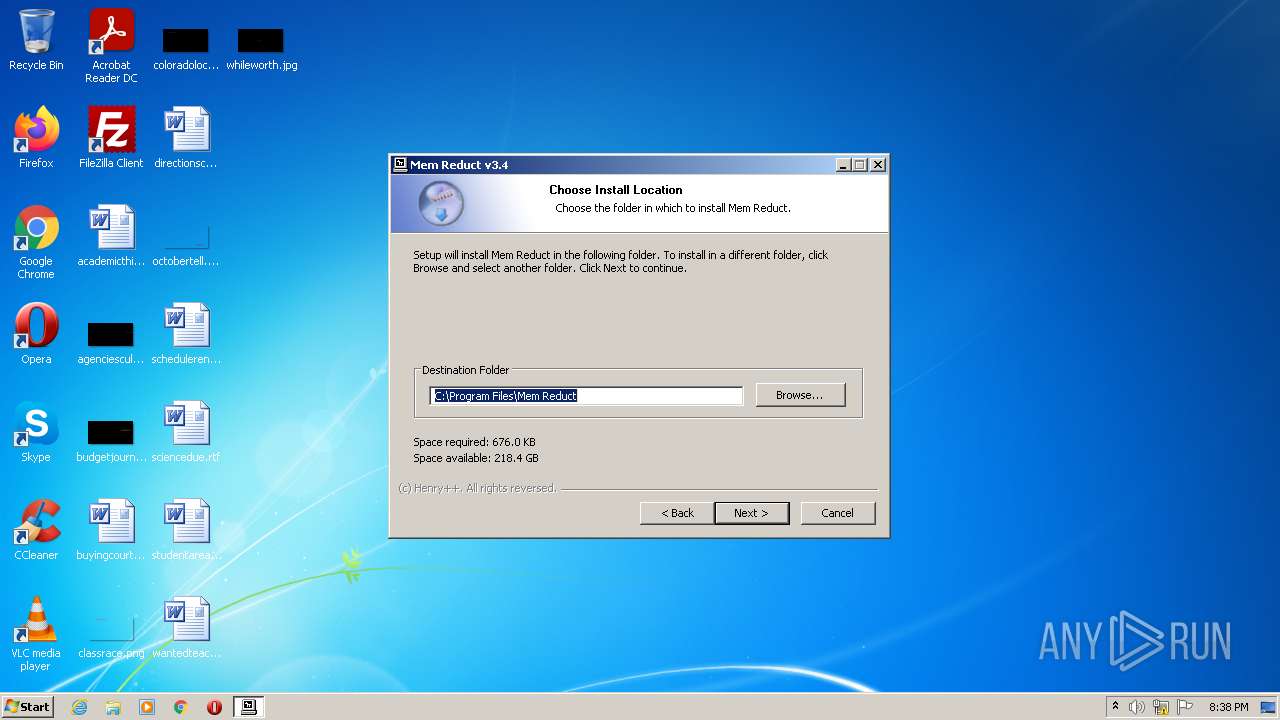This screenshot has width=1280, height=720.
Task: Minimize the Mem Reduct setup window
Action: click(x=843, y=165)
